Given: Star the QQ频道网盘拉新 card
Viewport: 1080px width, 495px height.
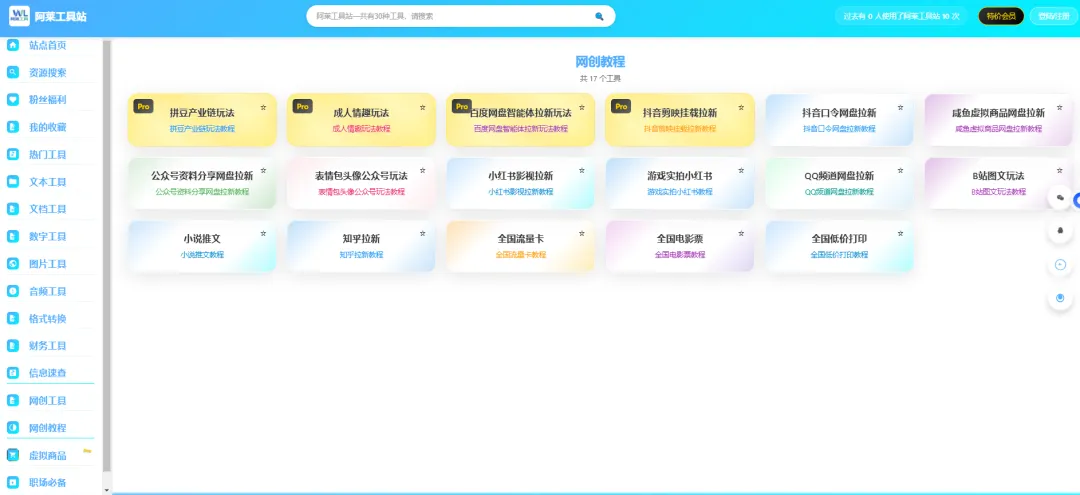Looking at the screenshot, I should point(900,171).
